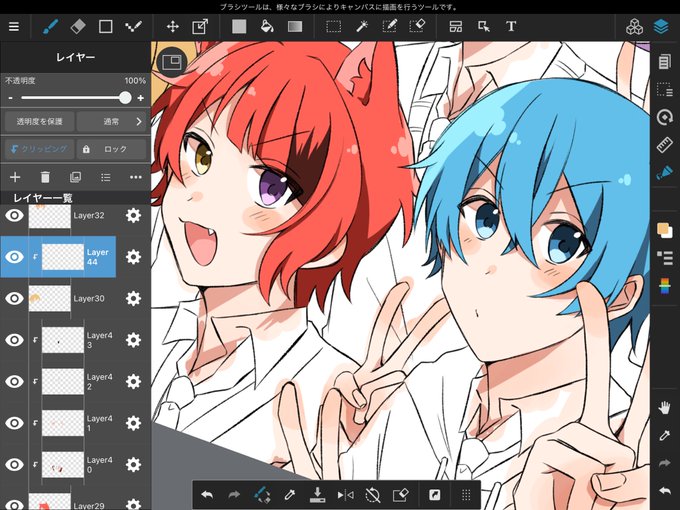Hide Layer32 using its eye icon
This screenshot has height=510, width=680.
tap(14, 215)
